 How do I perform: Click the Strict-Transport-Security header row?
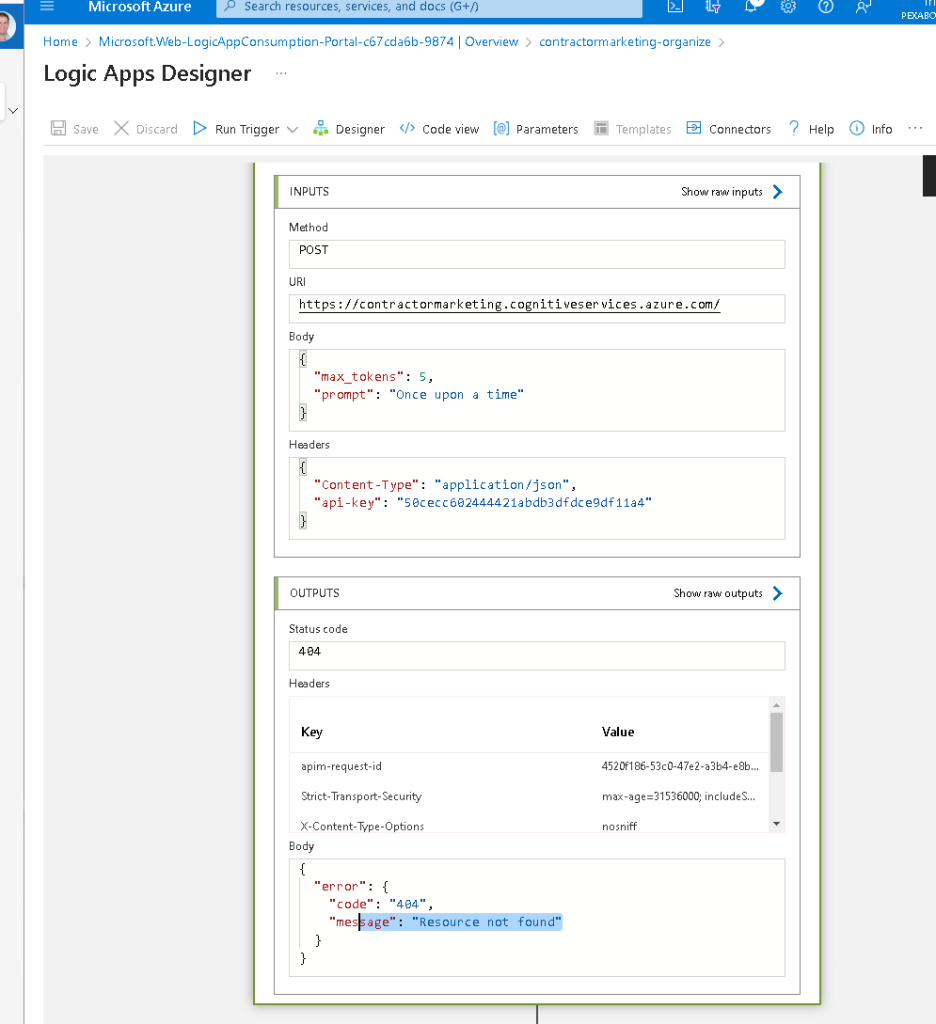(x=530, y=797)
